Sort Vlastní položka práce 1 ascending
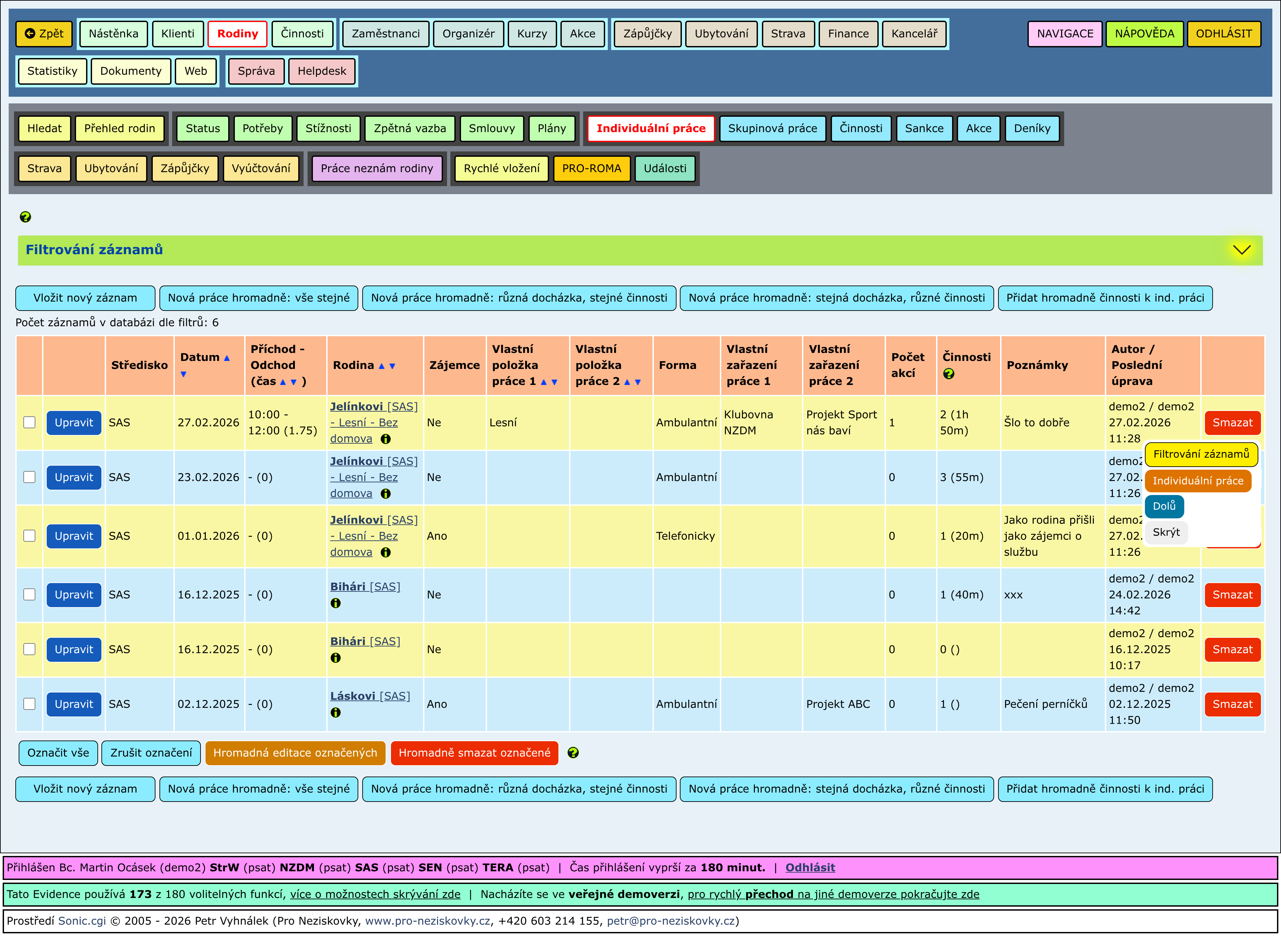 coord(543,382)
